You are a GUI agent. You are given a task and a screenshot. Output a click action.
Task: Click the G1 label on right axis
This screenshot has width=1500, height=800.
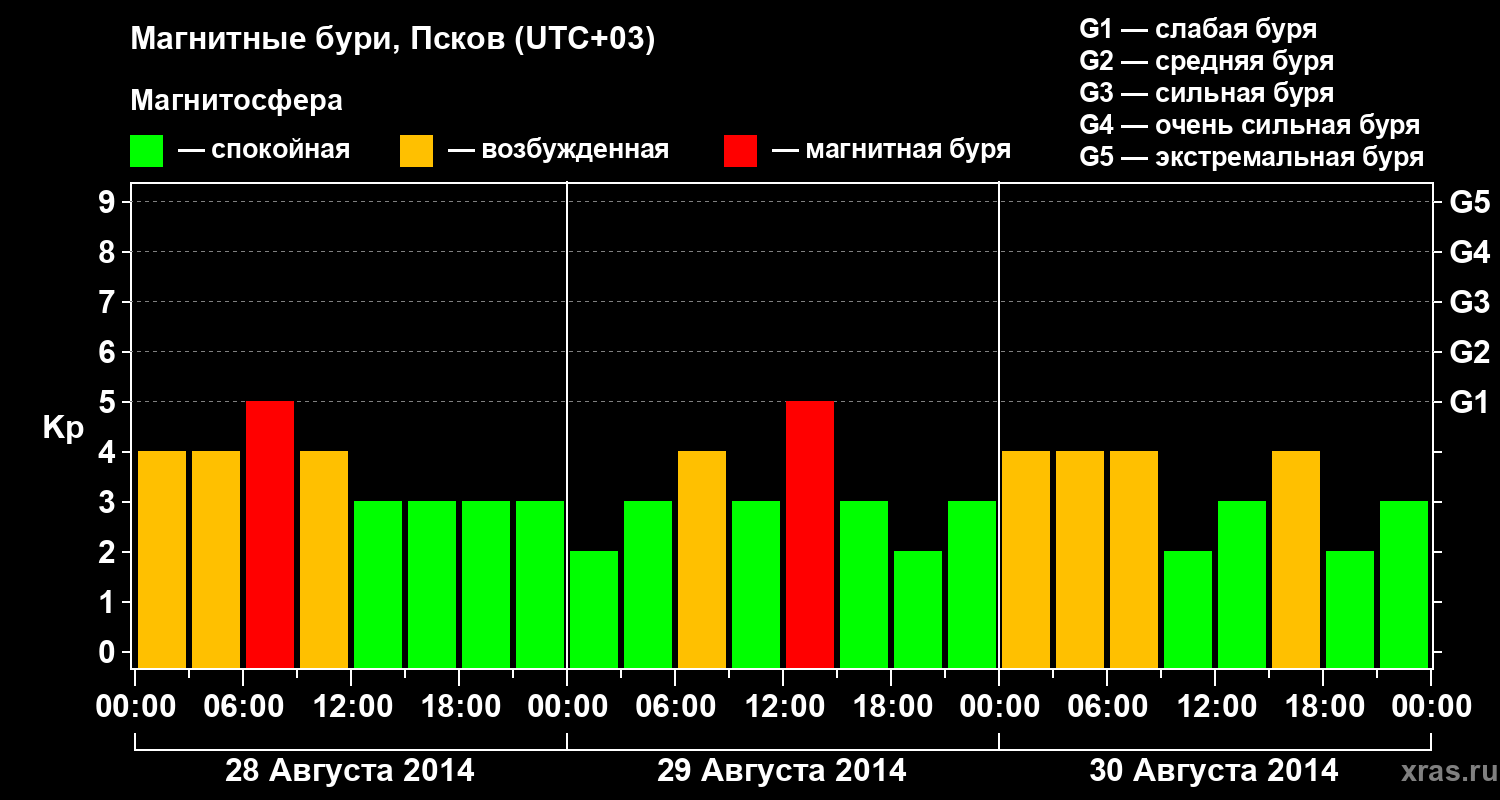[1470, 402]
